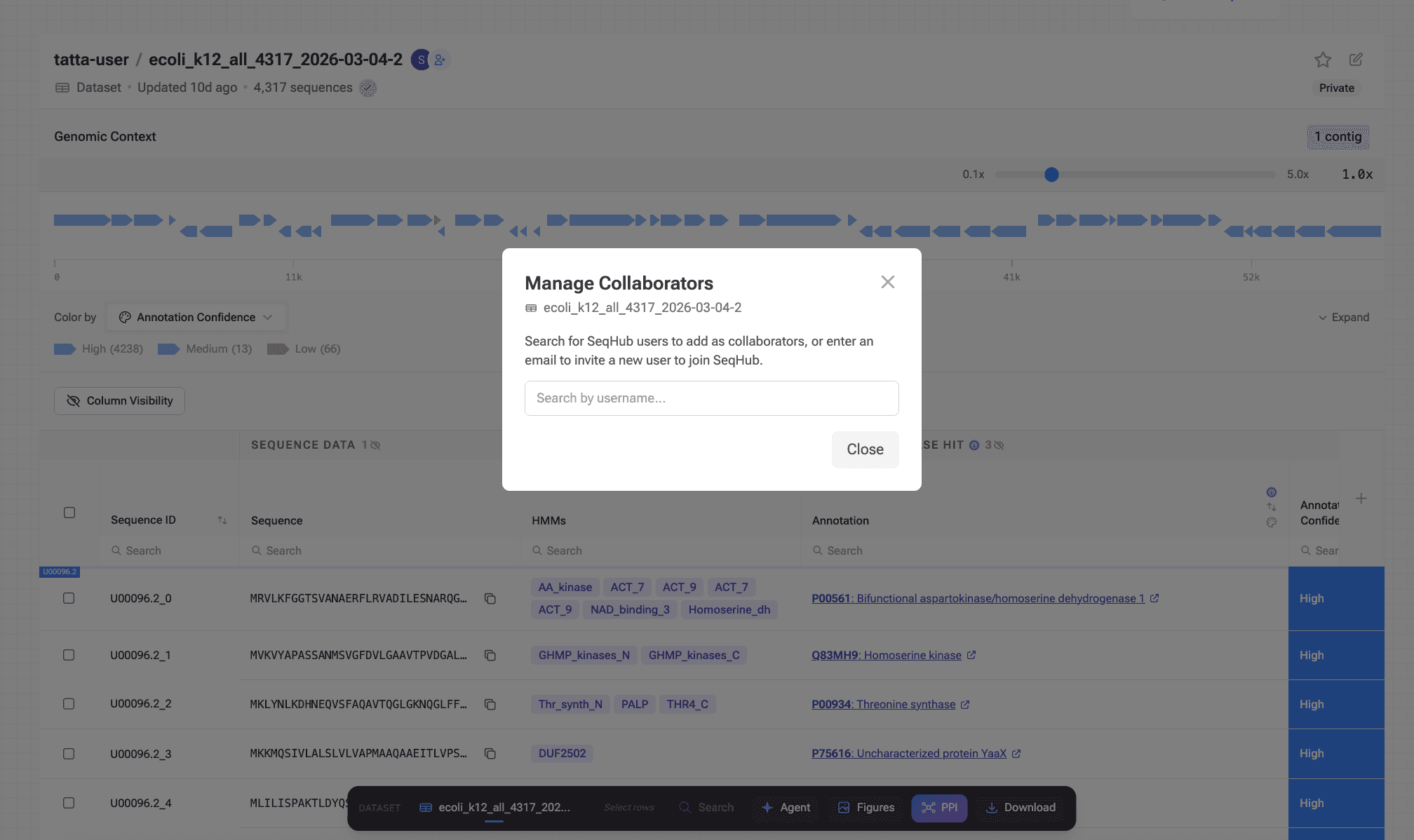Check the row U00096.2_4 checkbox
Image resolution: width=1414 pixels, height=840 pixels.
(x=69, y=803)
